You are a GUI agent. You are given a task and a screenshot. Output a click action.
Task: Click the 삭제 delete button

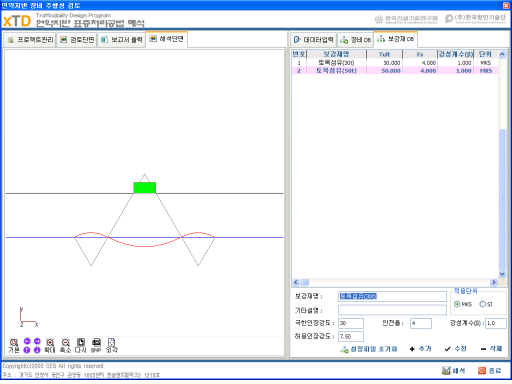tap(492, 349)
